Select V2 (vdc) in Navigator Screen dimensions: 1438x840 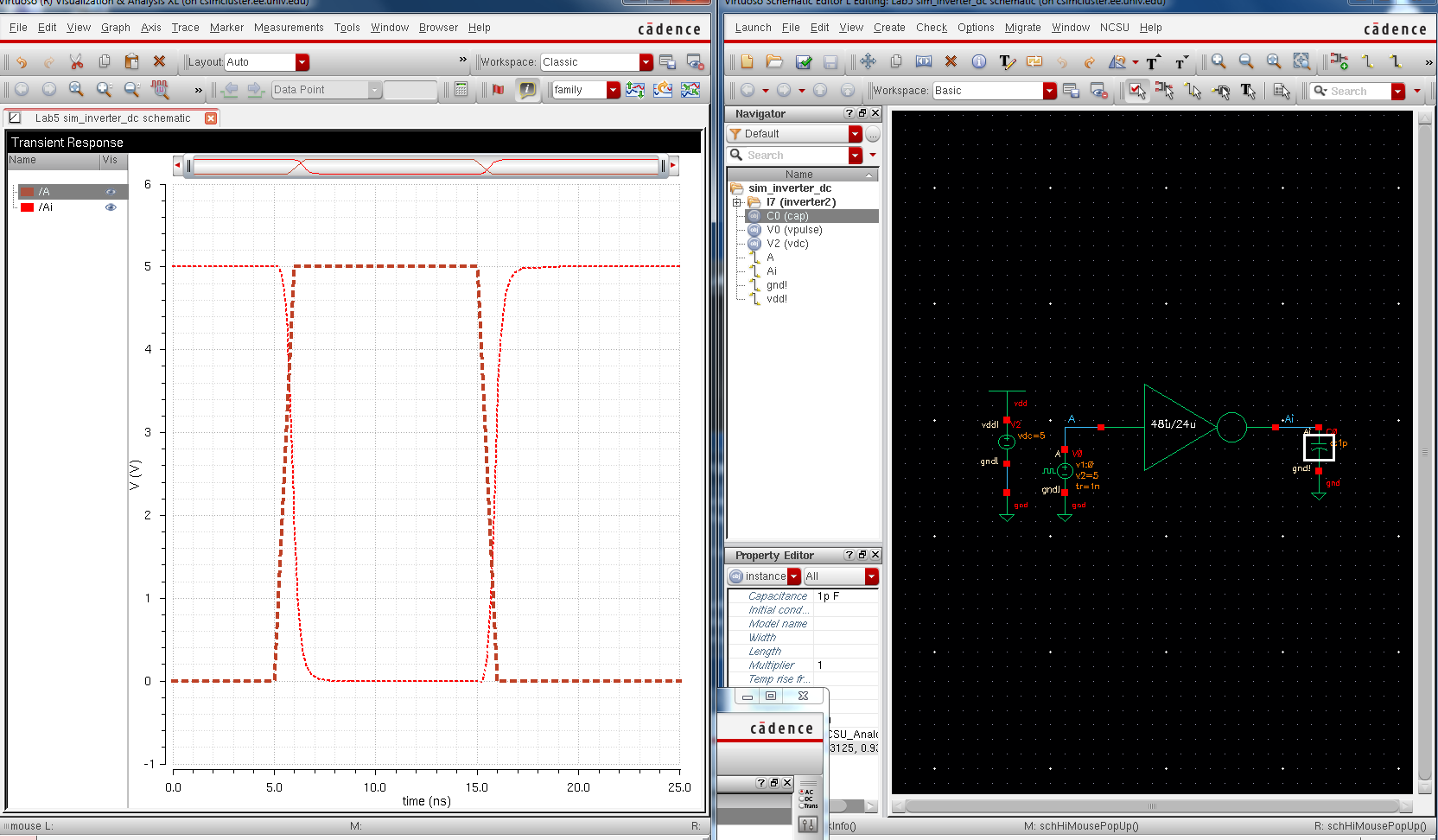[787, 244]
